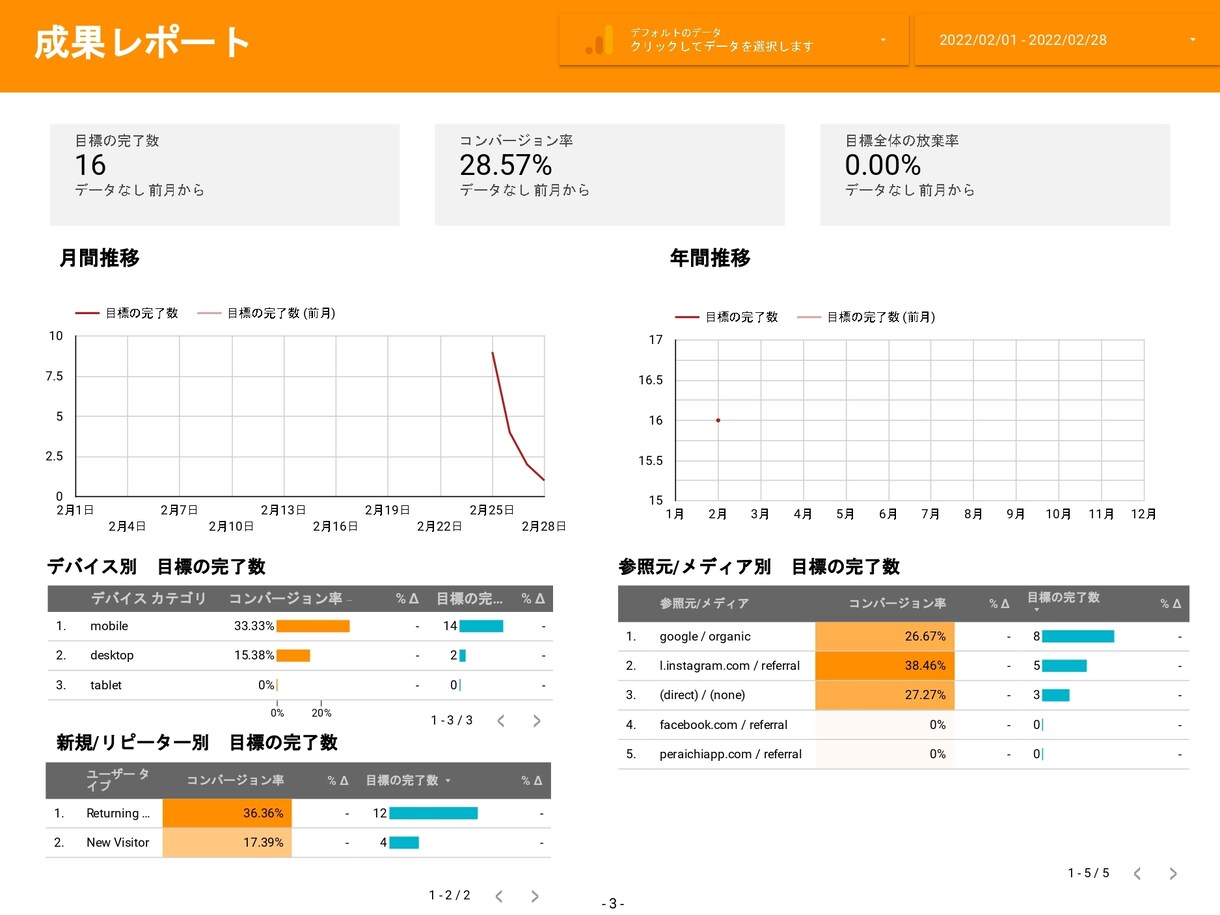Click the デバイス カテゴリ column header
The image size is (1220, 915).
148,599
